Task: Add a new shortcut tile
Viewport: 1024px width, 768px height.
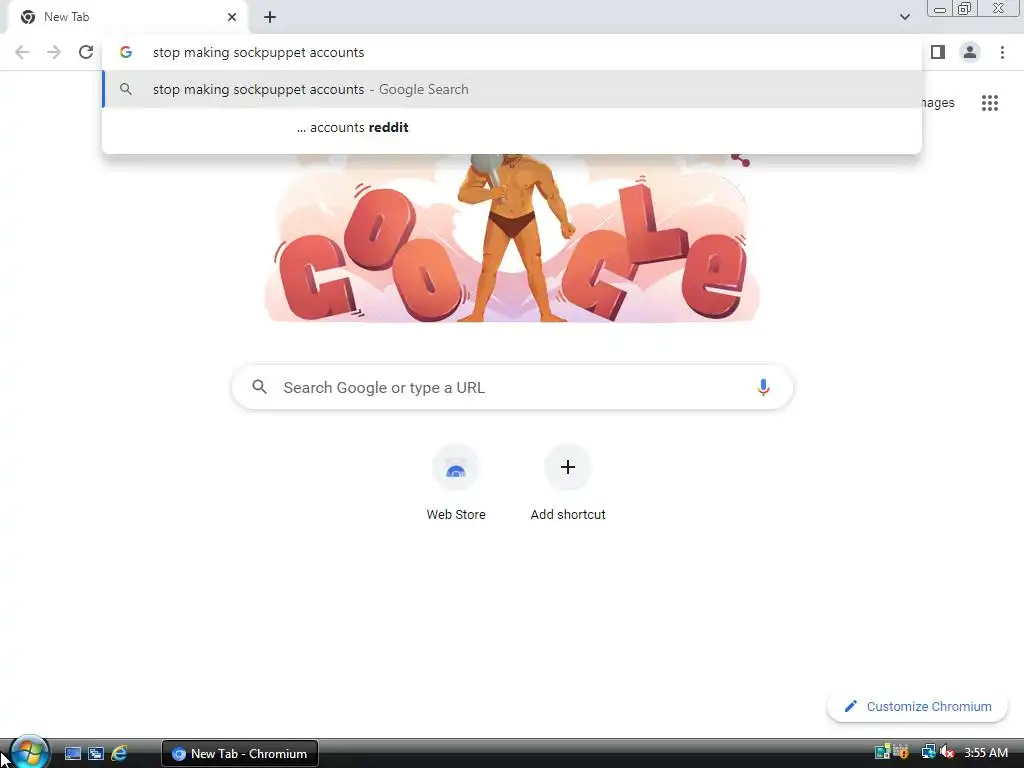Action: click(568, 483)
